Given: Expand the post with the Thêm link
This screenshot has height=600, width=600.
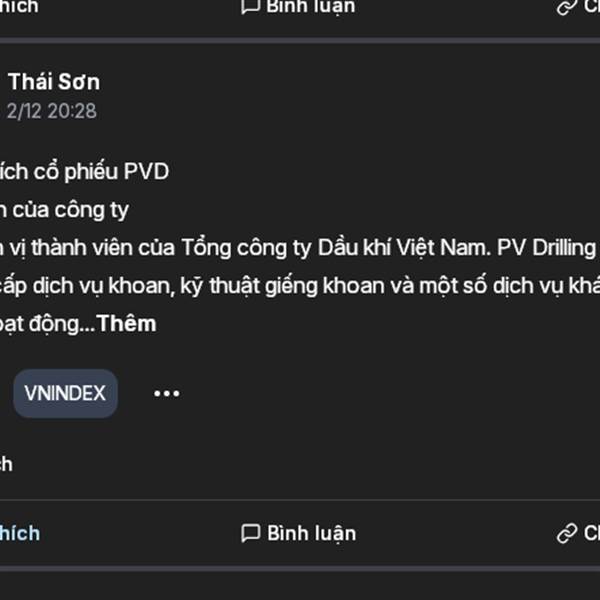Looking at the screenshot, I should coord(126,324).
